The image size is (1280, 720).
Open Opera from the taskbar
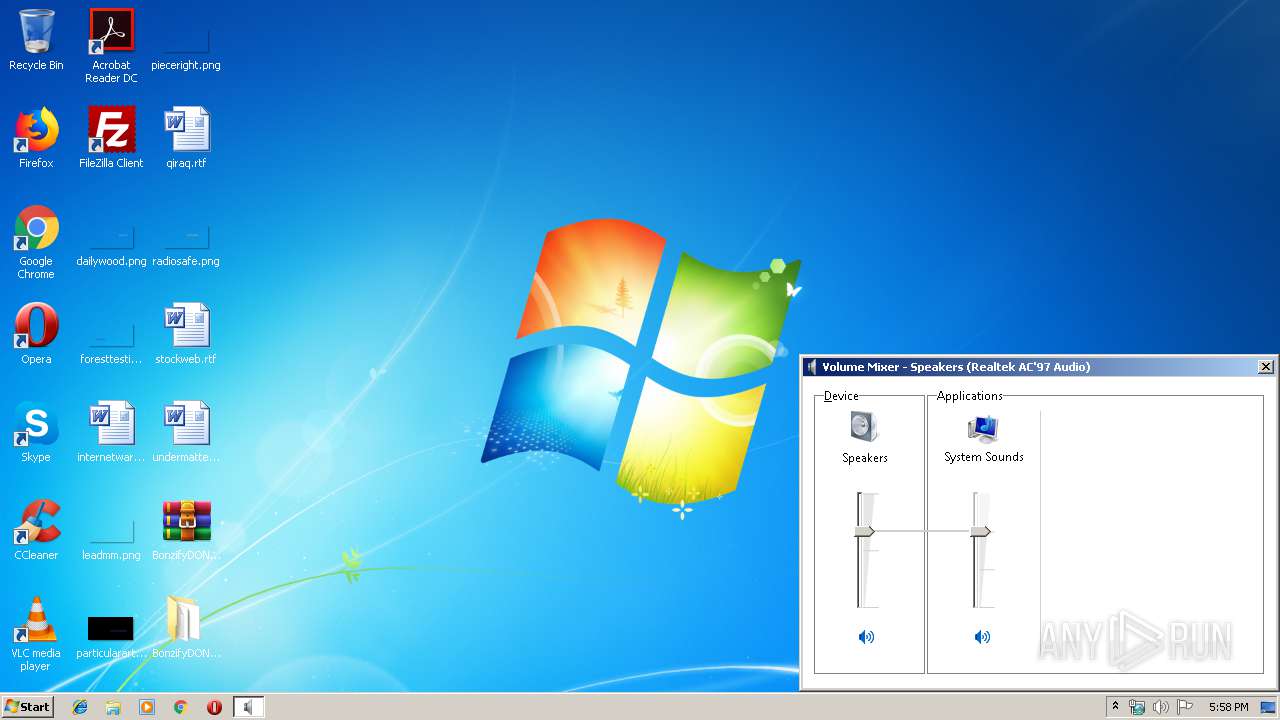214,707
